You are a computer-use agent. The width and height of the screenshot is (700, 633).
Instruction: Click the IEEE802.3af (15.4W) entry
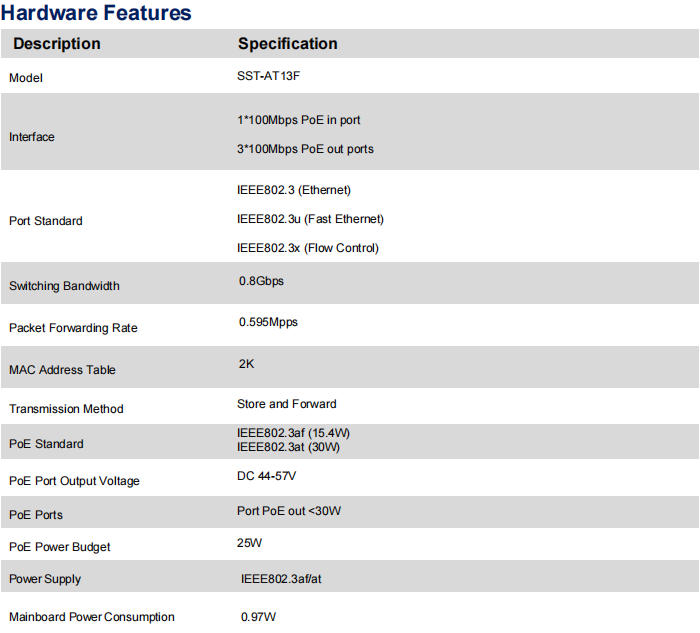click(x=293, y=433)
